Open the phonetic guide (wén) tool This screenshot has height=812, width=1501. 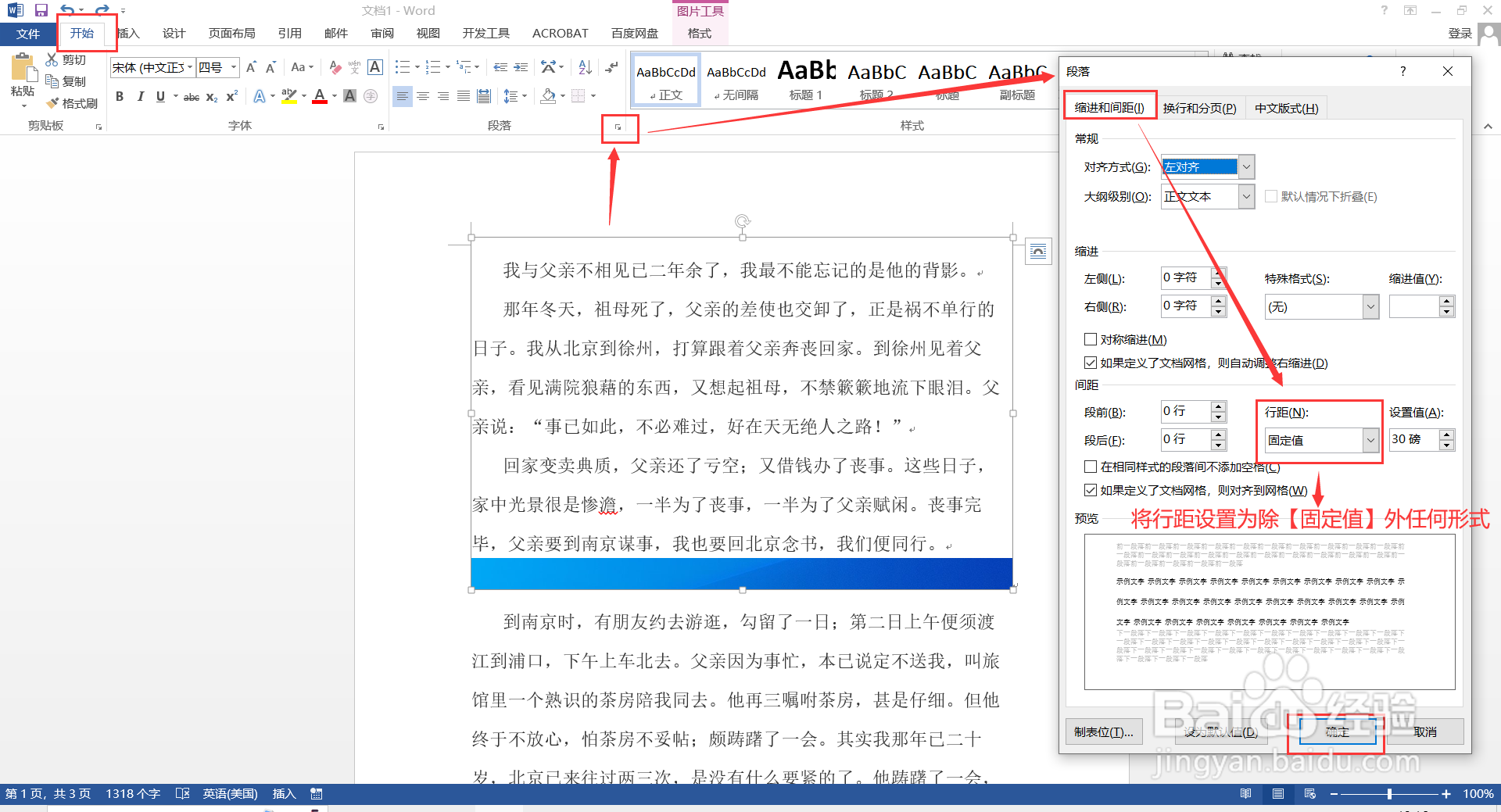coord(354,67)
